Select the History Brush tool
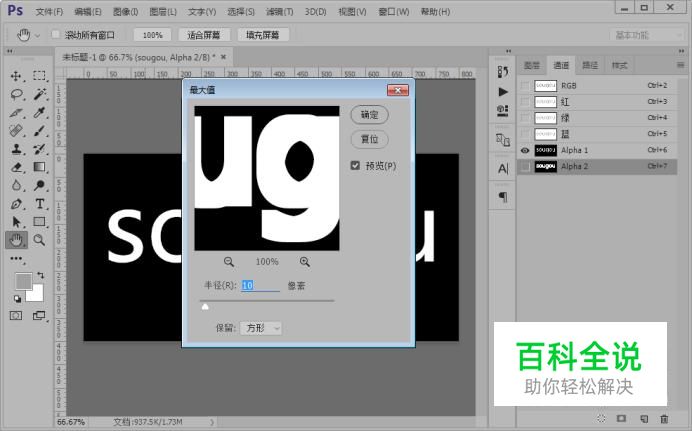Image resolution: width=692 pixels, height=431 pixels. (x=39, y=149)
